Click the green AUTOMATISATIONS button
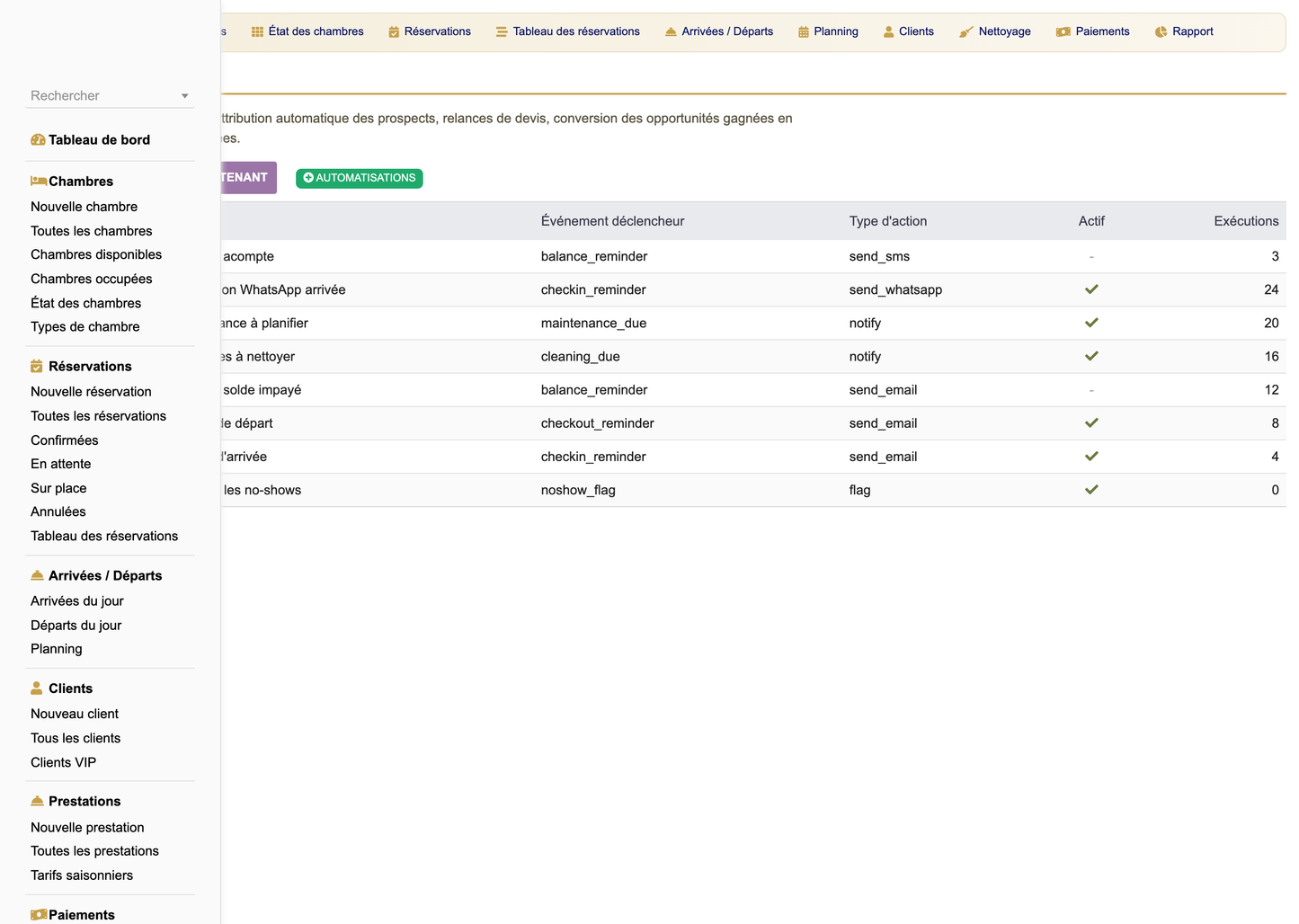The image size is (1299, 924). tap(360, 178)
